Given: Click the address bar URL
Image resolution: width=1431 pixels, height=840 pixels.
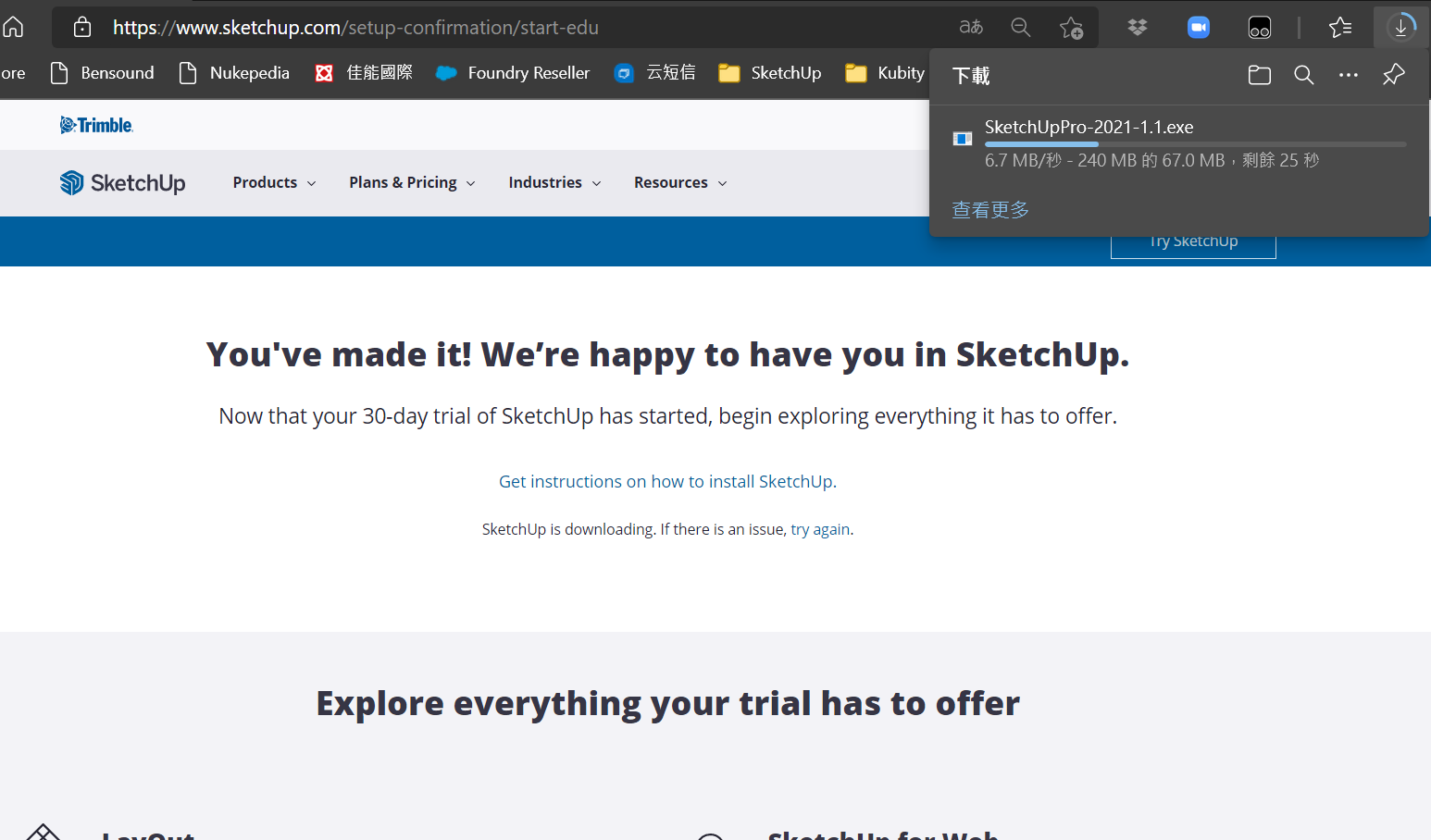Looking at the screenshot, I should pos(355,28).
